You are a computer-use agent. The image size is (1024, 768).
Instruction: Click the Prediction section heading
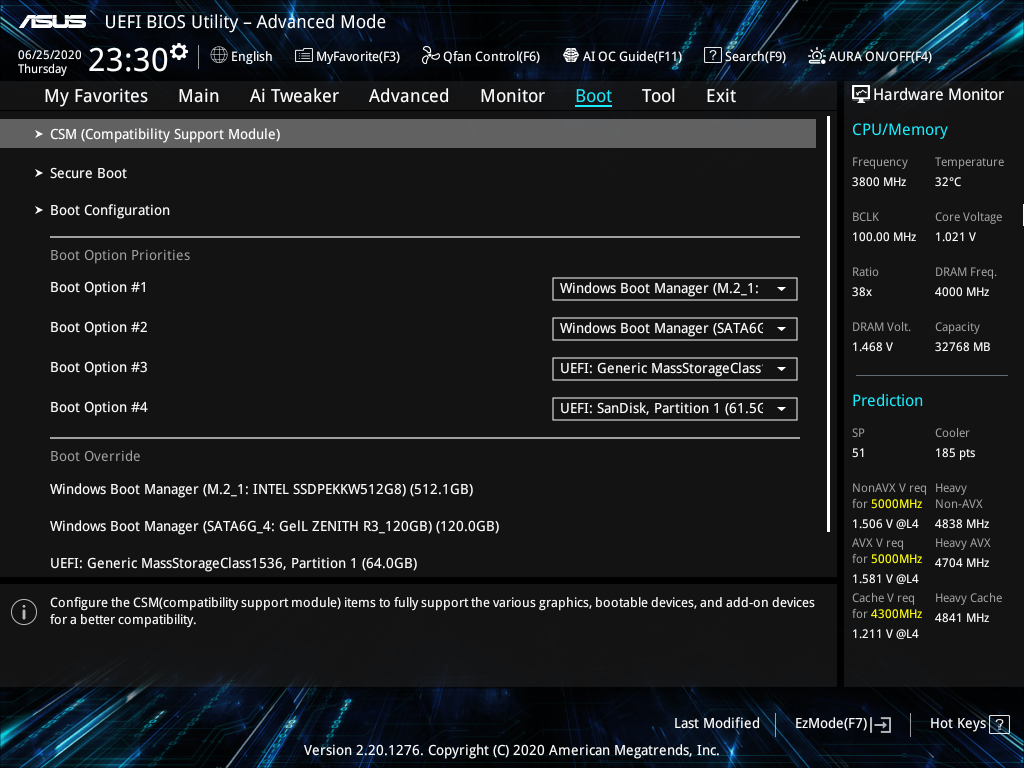point(888,400)
